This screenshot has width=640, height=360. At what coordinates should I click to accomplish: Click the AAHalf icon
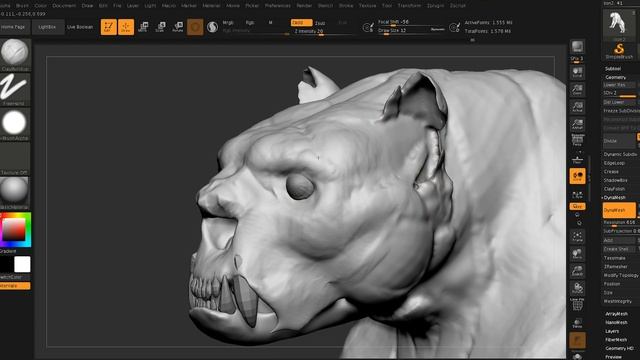(577, 124)
